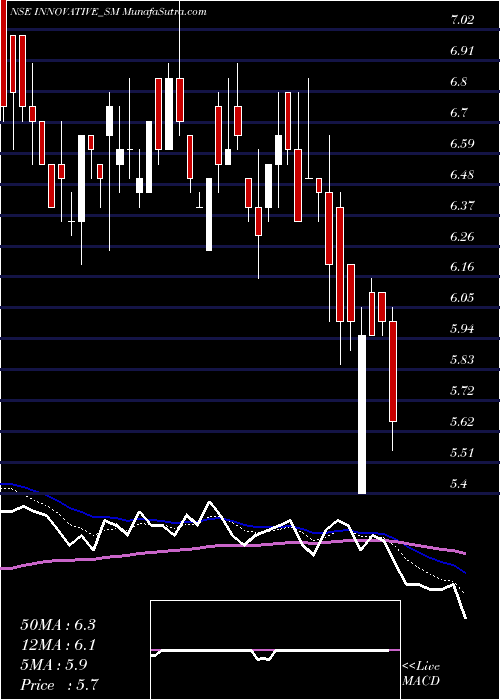The height and width of the screenshot is (700, 500).
Task: Click the 5.62 price axis label
Action: [462, 422]
